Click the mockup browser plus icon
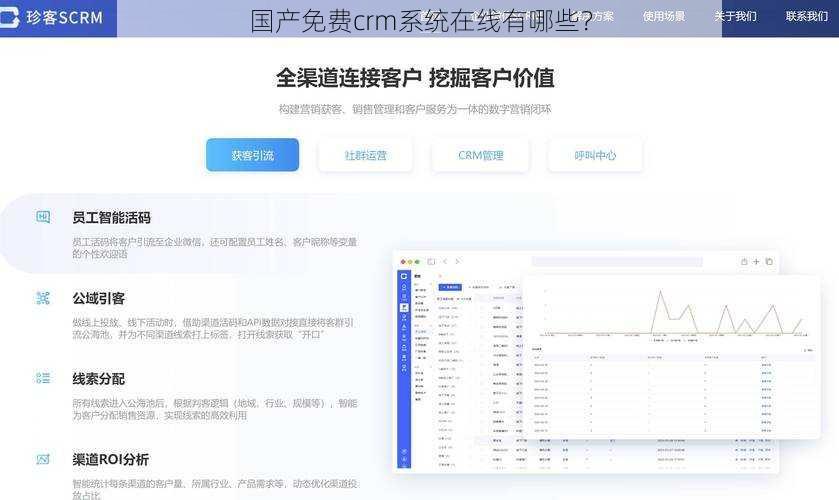The image size is (839, 500). (x=756, y=261)
